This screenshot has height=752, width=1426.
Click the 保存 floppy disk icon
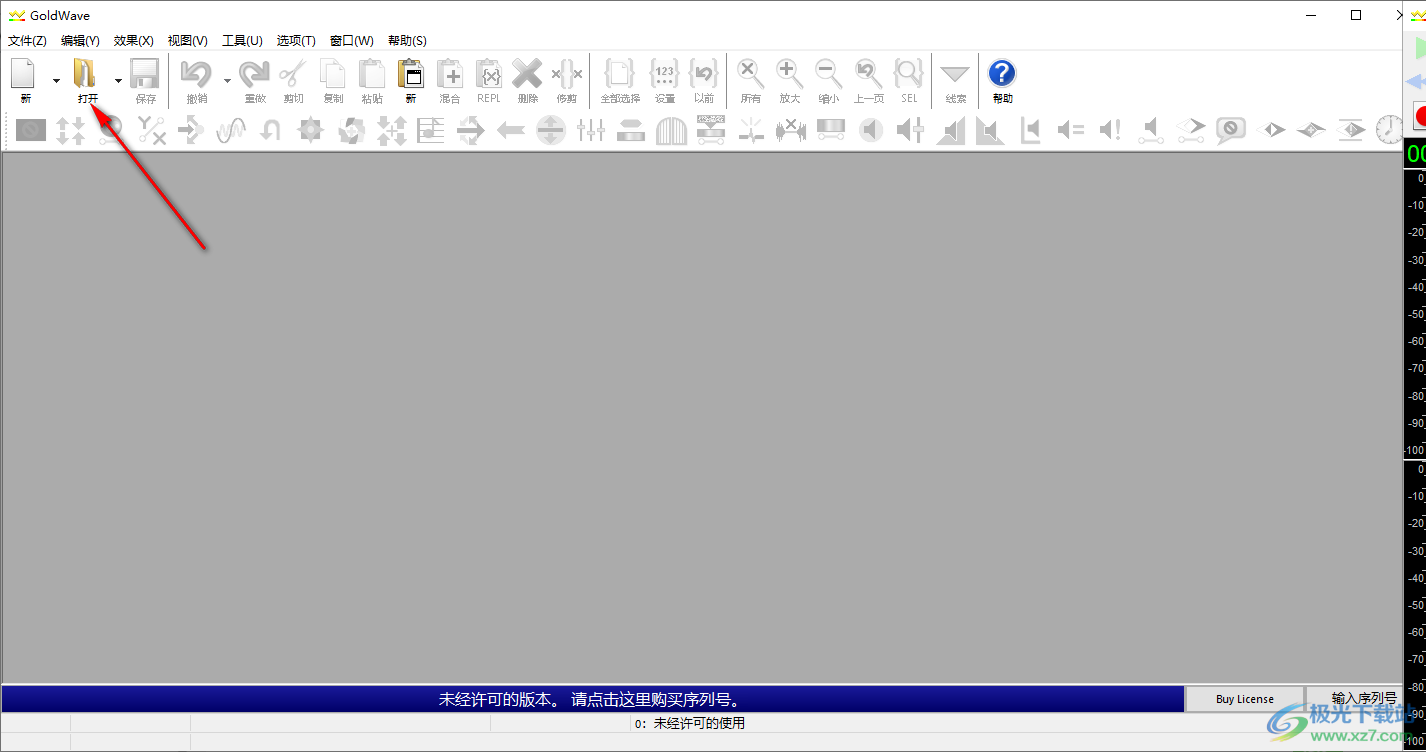coord(146,74)
